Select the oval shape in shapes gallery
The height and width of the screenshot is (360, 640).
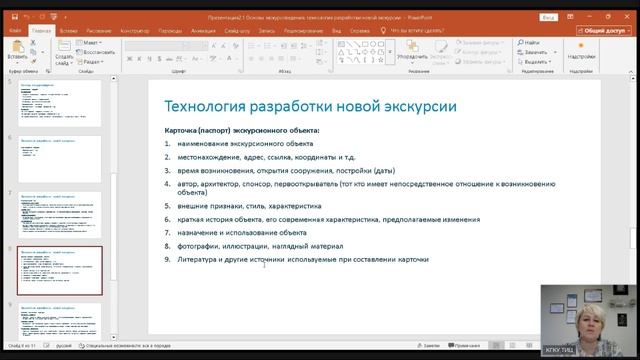click(373, 44)
